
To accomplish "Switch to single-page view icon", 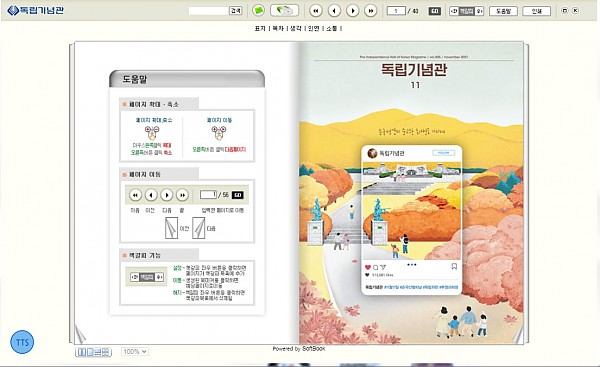I will point(90,352).
